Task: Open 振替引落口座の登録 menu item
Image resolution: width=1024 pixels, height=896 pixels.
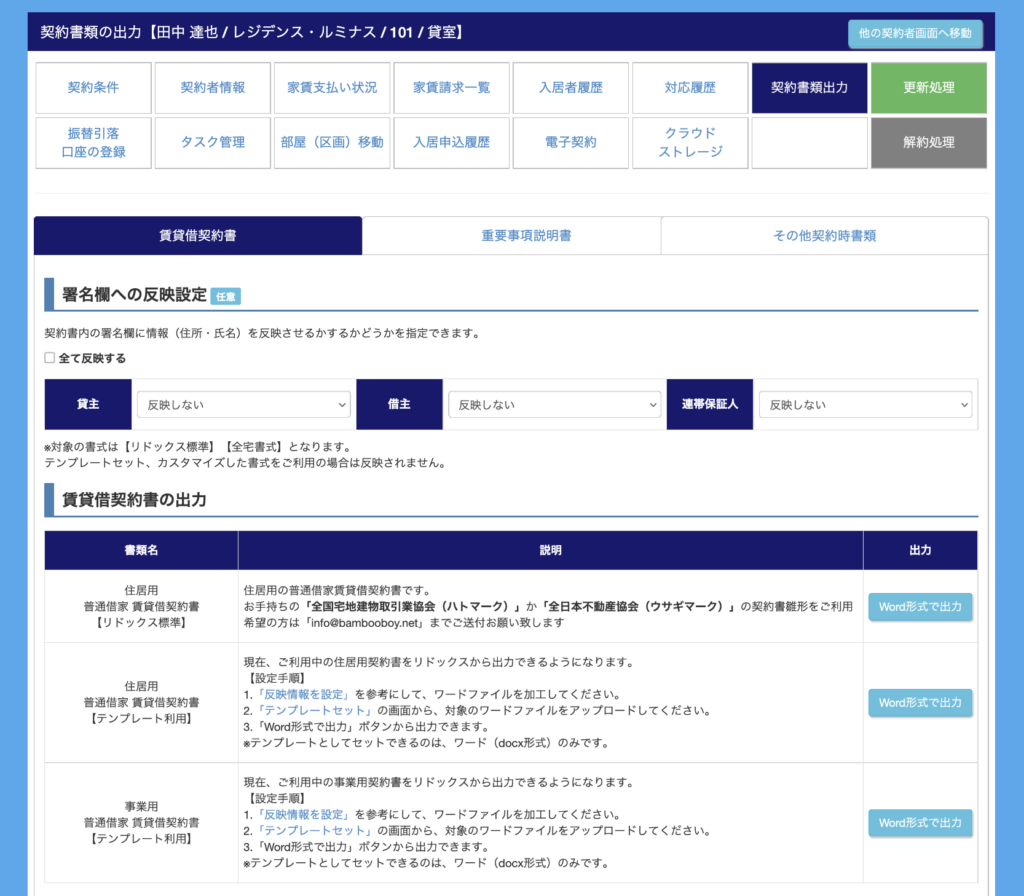Action: pos(93,143)
